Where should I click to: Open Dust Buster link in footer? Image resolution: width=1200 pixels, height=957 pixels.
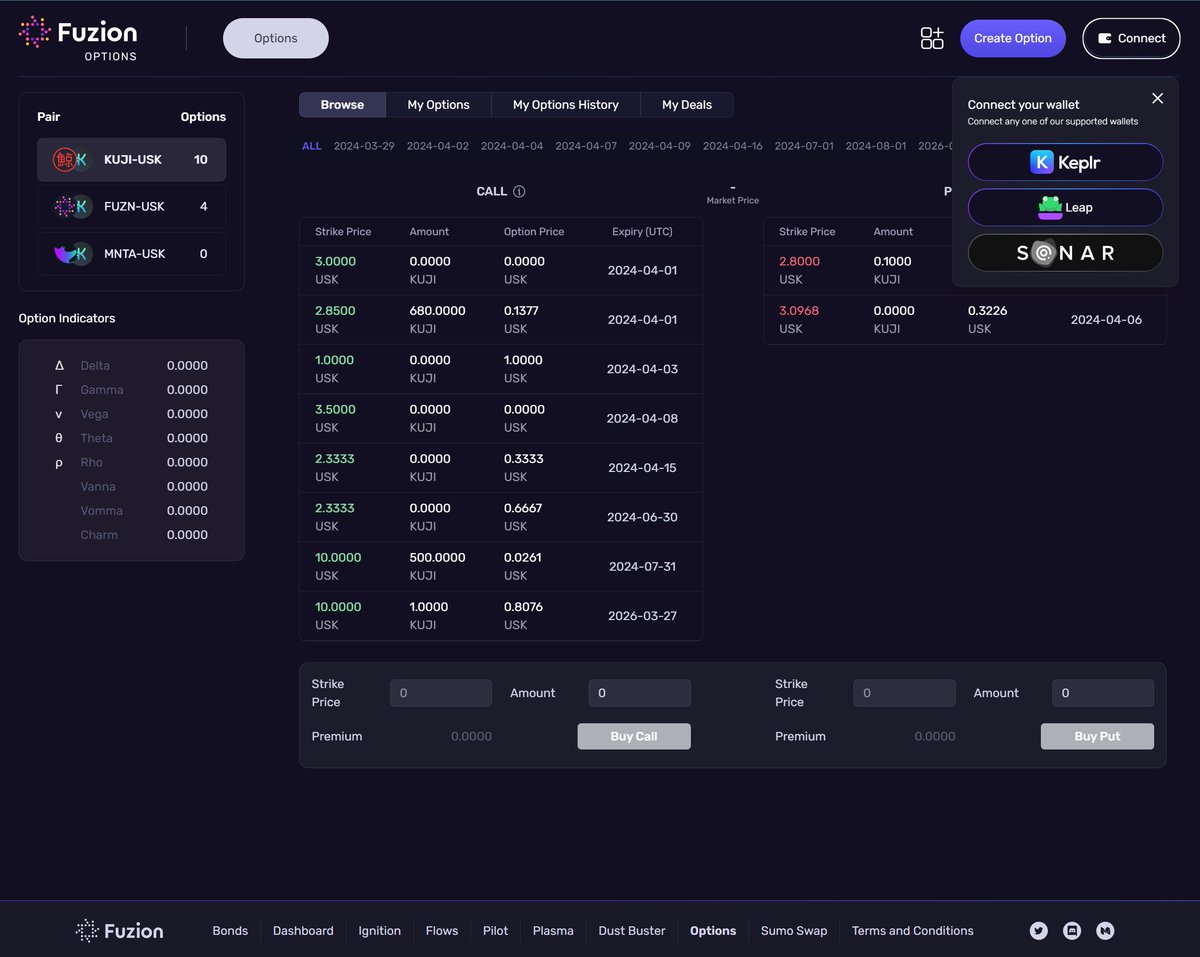coord(632,931)
